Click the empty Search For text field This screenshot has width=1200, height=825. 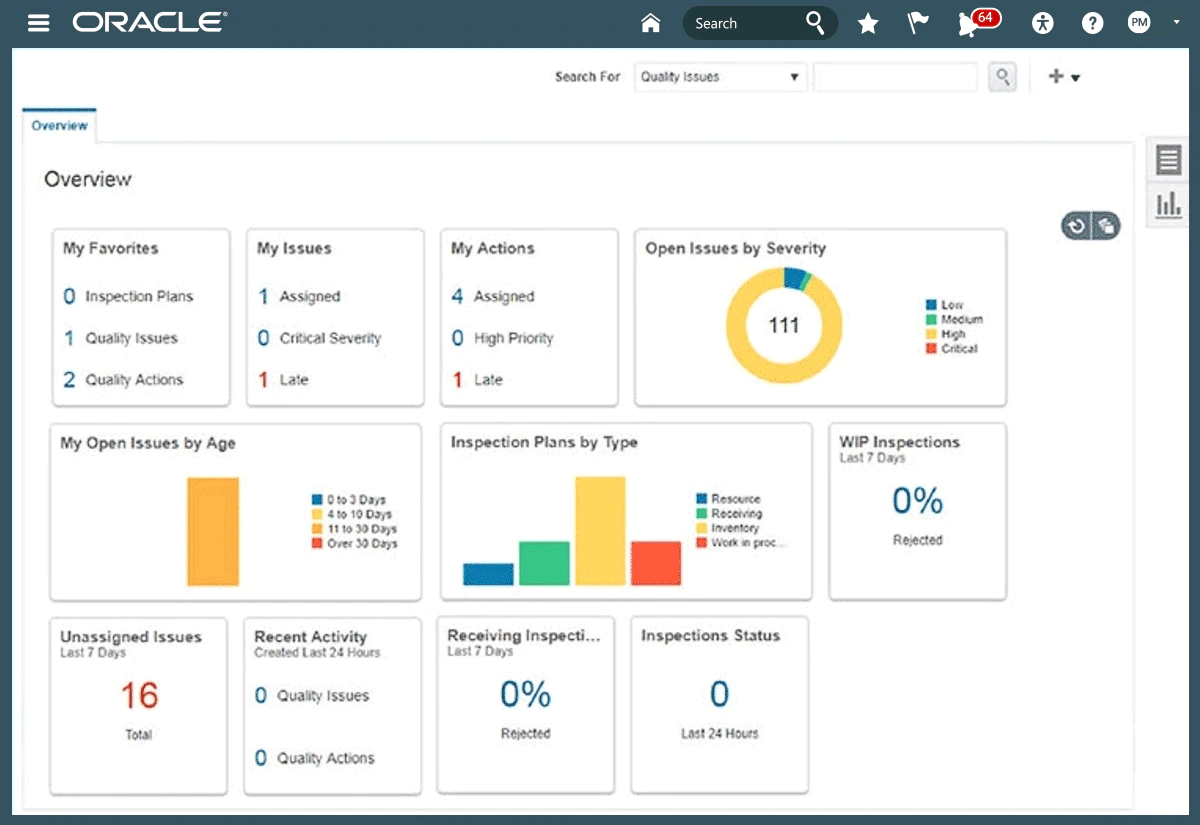[x=895, y=77]
